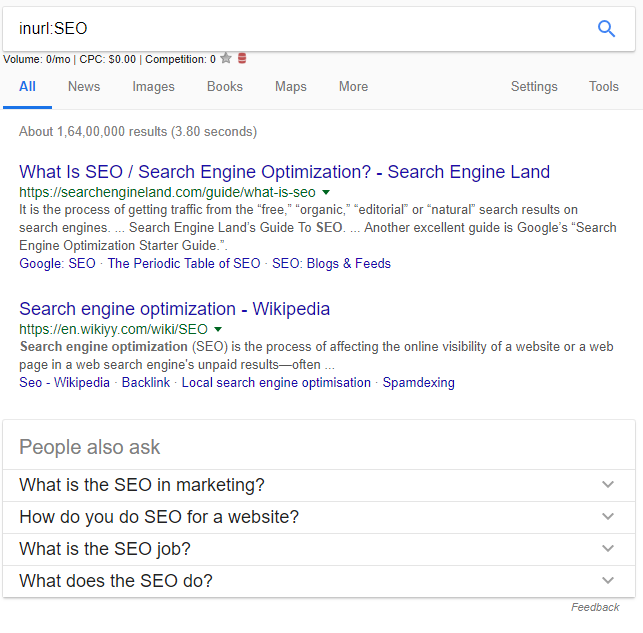Click the red database icon beside Competition
This screenshot has height=633, width=643.
pyautogui.click(x=242, y=59)
